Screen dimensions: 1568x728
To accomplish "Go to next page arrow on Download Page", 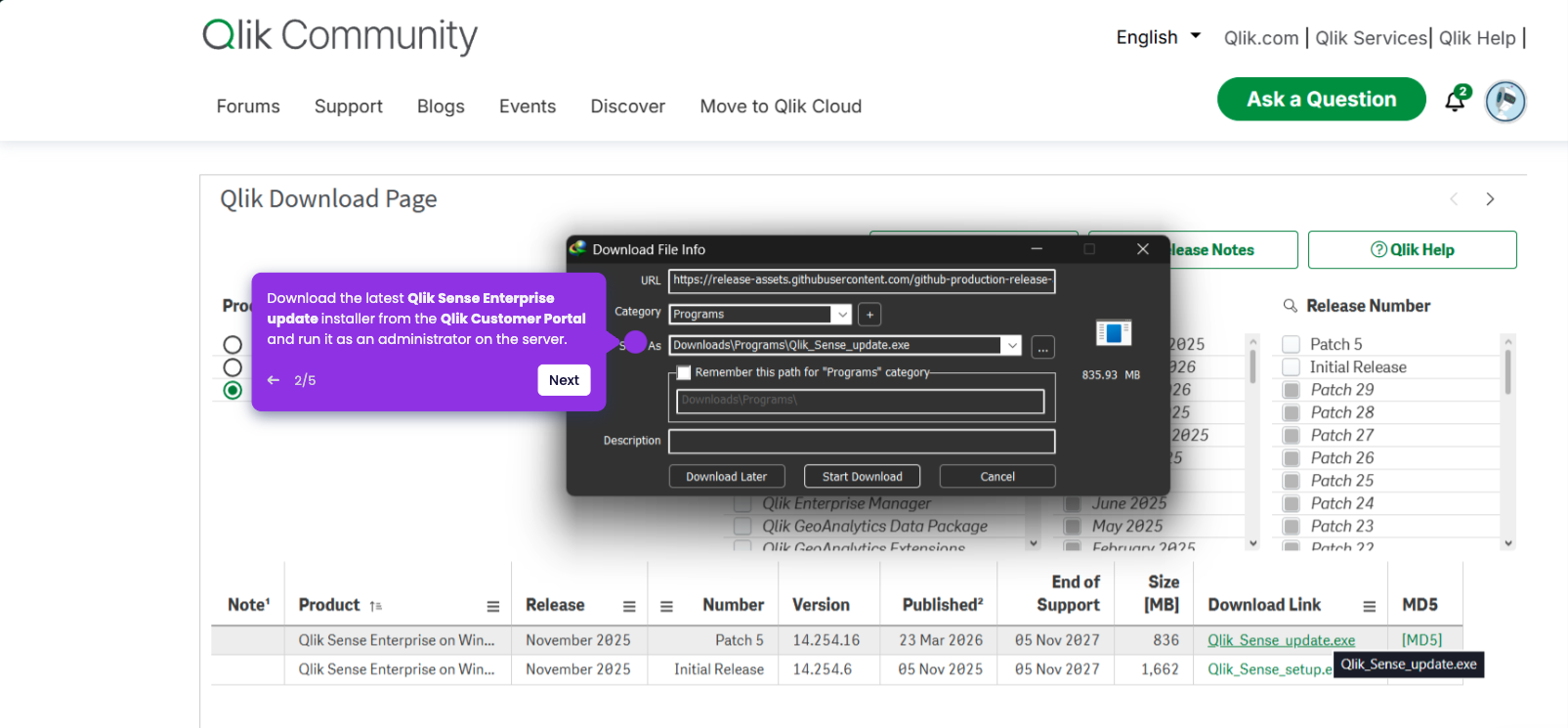I will [1490, 199].
